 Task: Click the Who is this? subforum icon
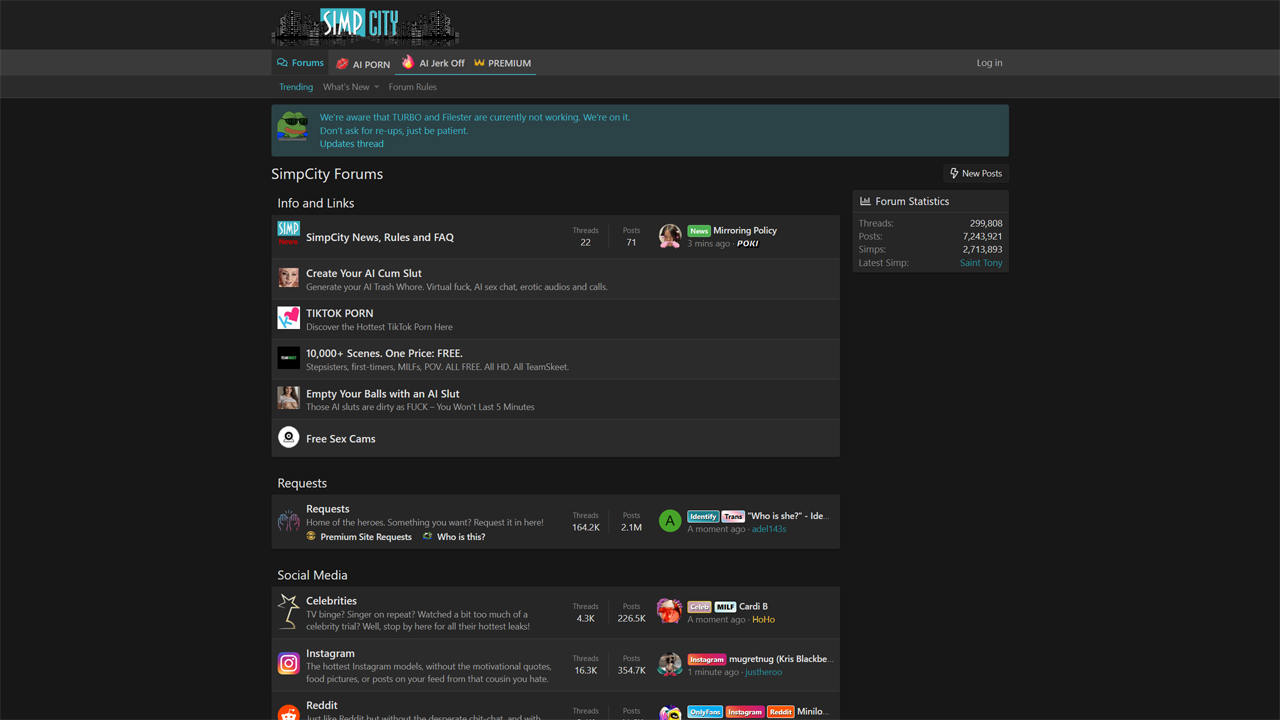[428, 536]
